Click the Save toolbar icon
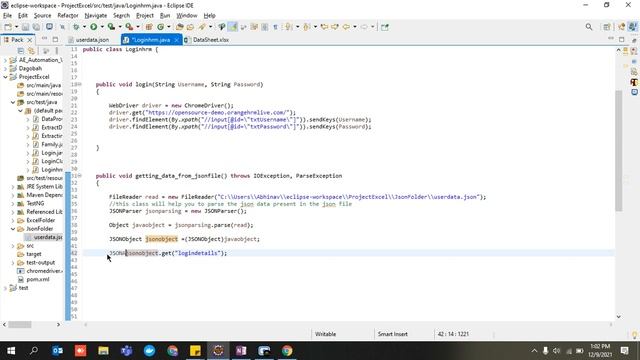This screenshot has width=640, height=360. [x=25, y=27]
